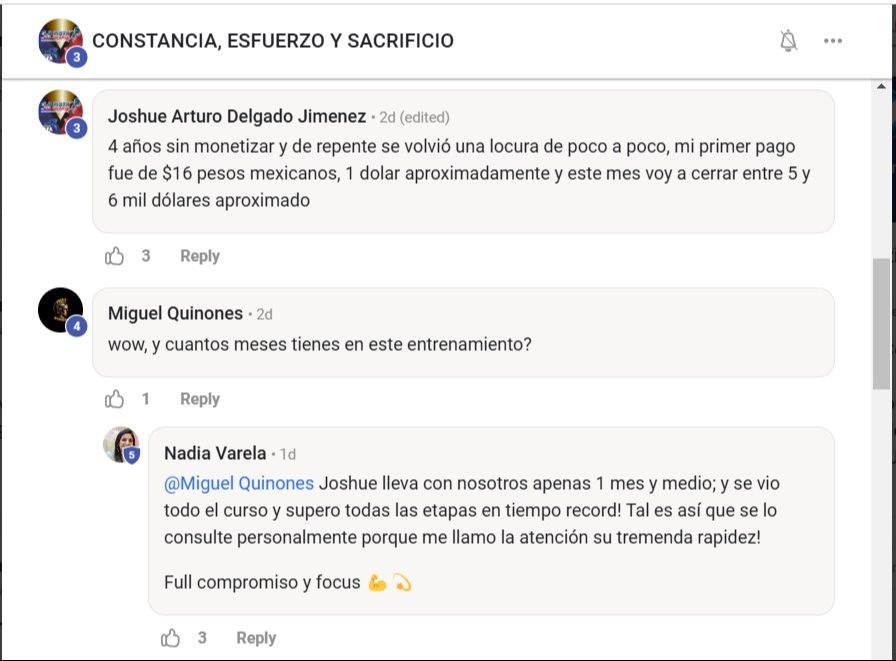
Task: Click the scrollbar up arrow
Action: point(881,86)
